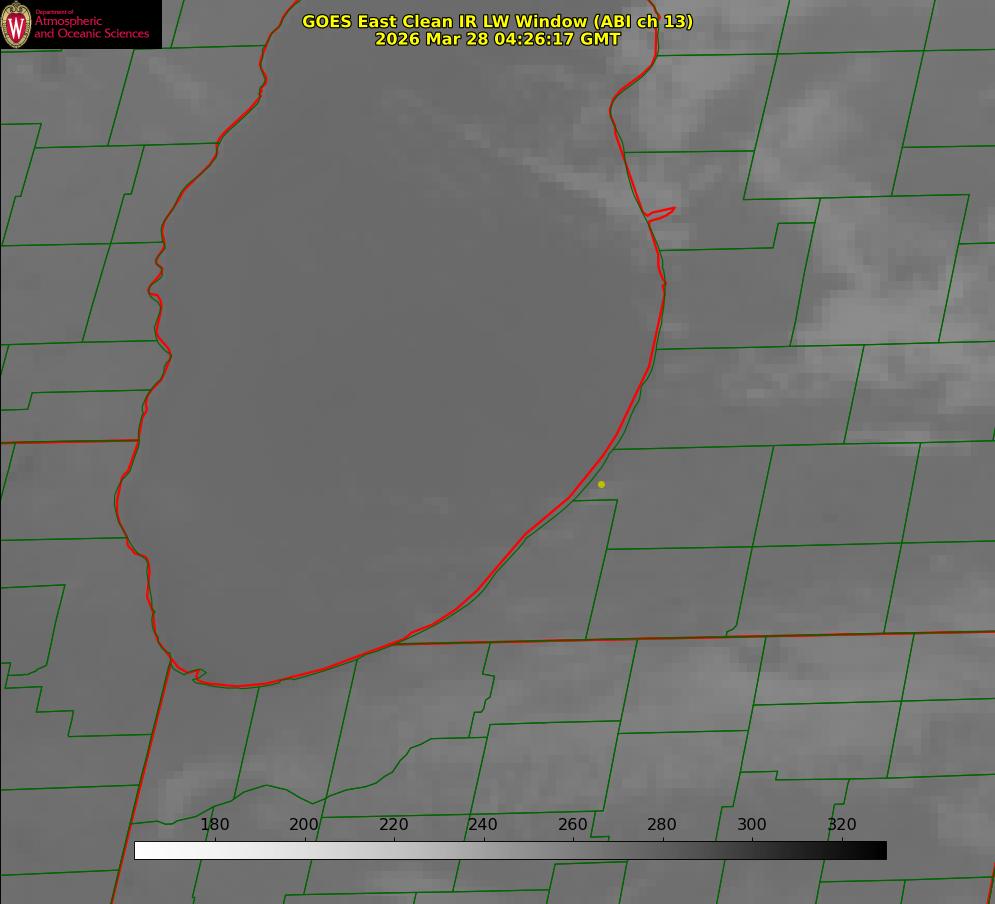The height and width of the screenshot is (904, 995).
Task: Select the 200 tick label on colorbar
Action: pyautogui.click(x=304, y=825)
